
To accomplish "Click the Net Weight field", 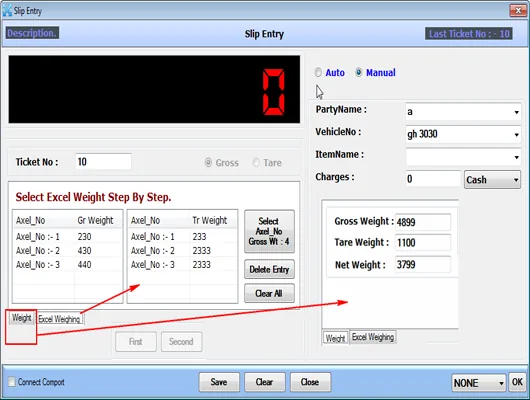I will pyautogui.click(x=423, y=264).
